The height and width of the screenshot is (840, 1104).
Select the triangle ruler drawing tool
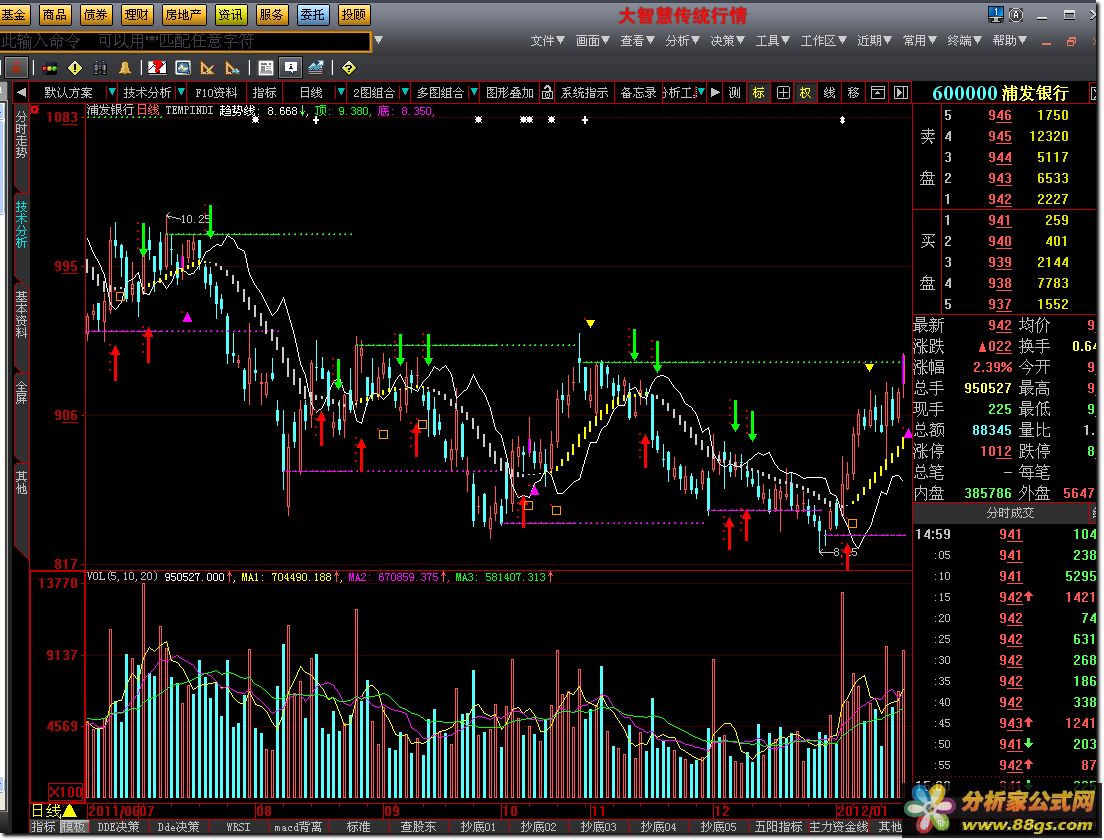click(x=207, y=68)
